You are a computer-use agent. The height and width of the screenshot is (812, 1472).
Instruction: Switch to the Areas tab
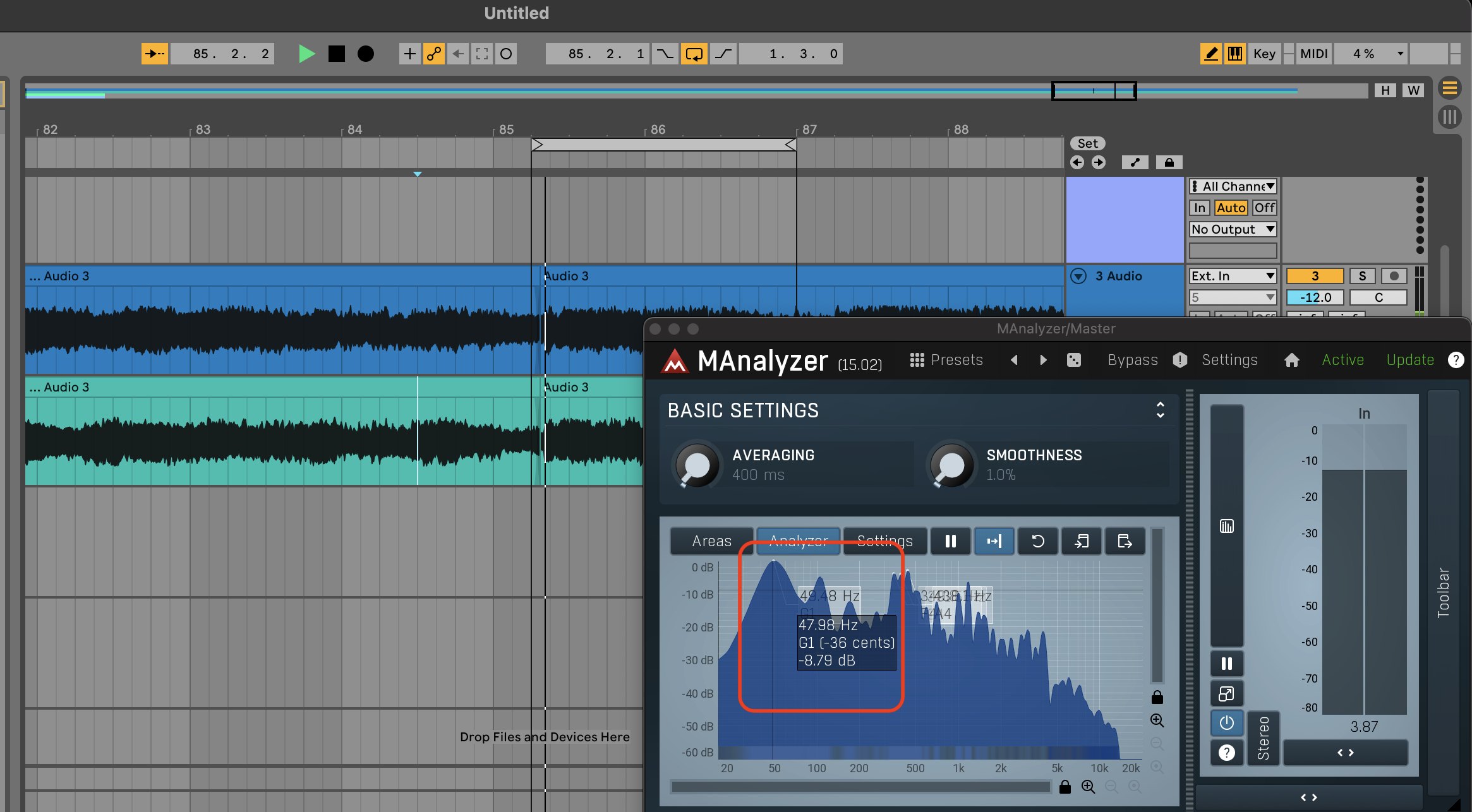711,541
